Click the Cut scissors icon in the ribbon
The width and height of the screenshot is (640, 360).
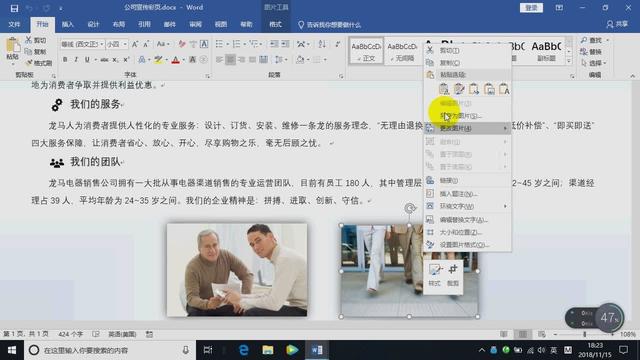click(29, 40)
